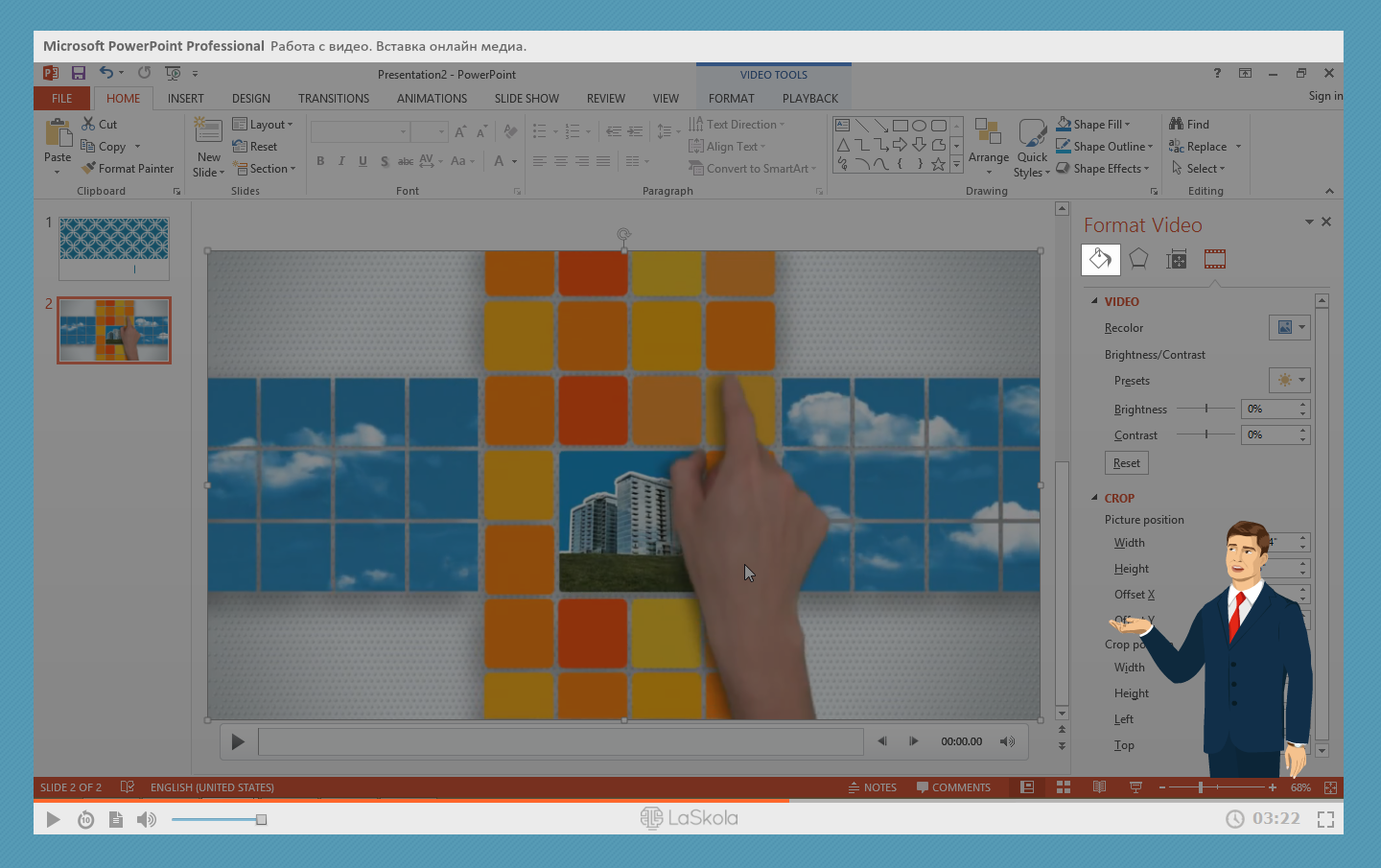
Task: Expand the Shape Fill dropdown
Action: pyautogui.click(x=1128, y=125)
